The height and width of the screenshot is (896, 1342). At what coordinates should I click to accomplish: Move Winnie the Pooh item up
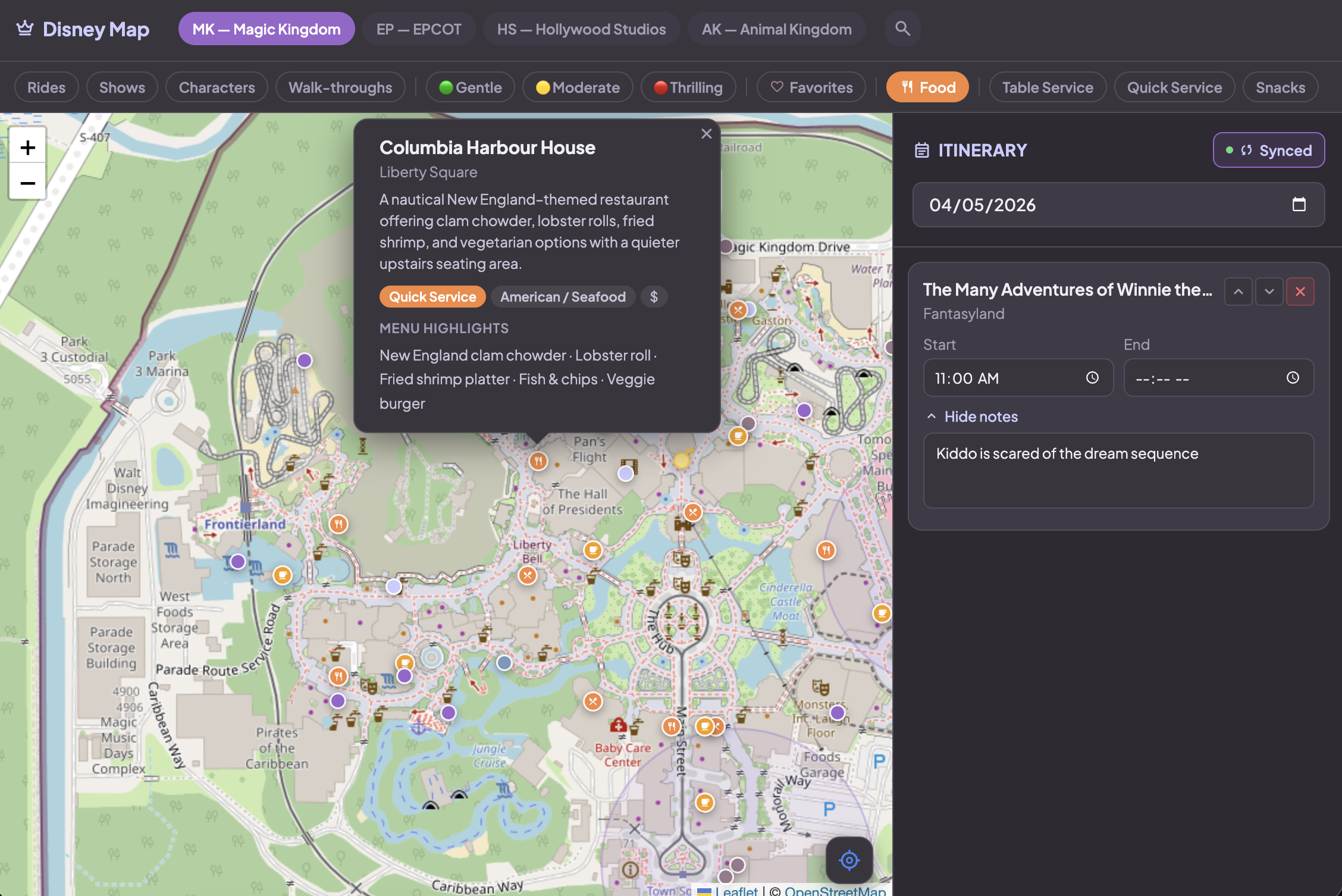[x=1238, y=292]
